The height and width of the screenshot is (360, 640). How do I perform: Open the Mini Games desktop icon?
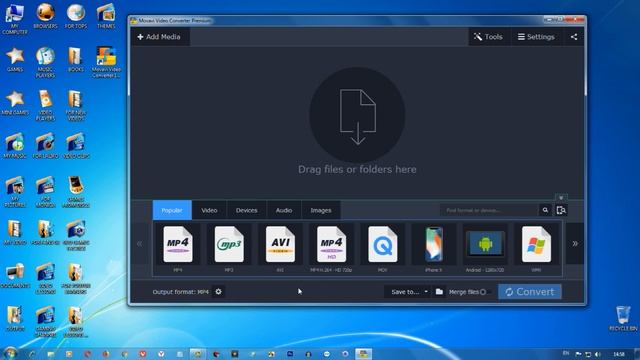click(x=15, y=103)
